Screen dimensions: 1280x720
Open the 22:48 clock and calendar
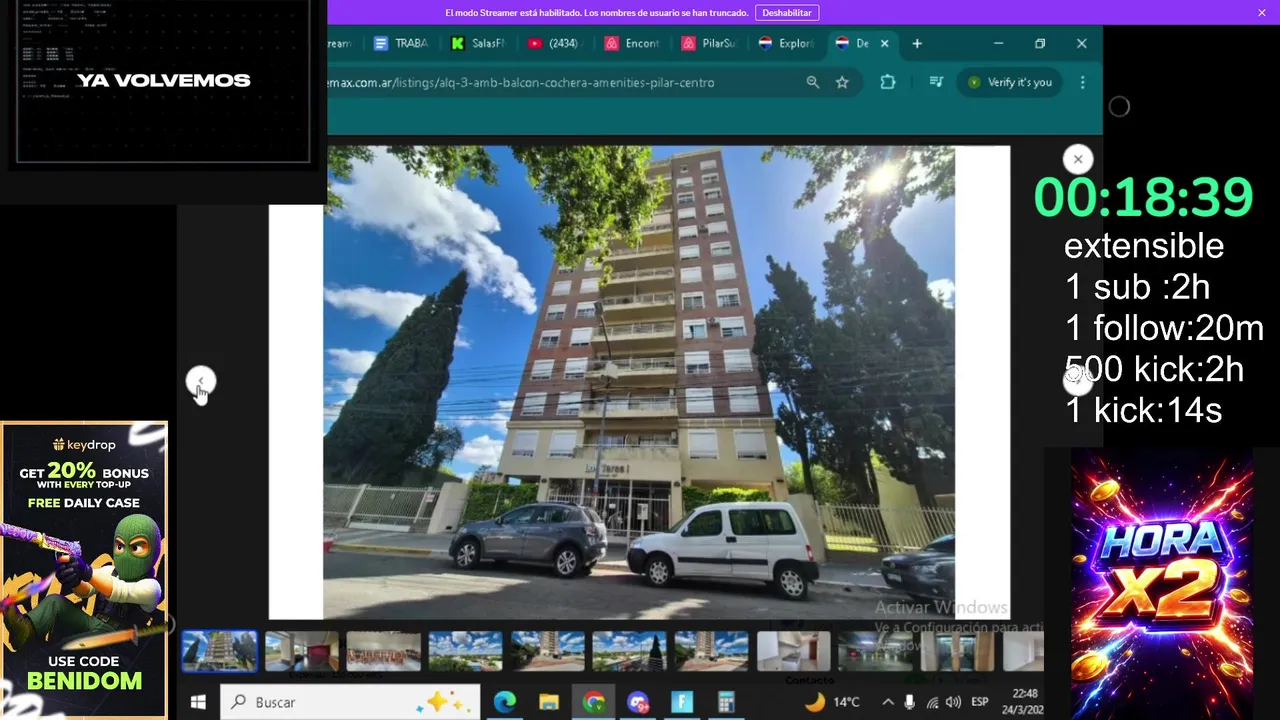pos(1024,702)
